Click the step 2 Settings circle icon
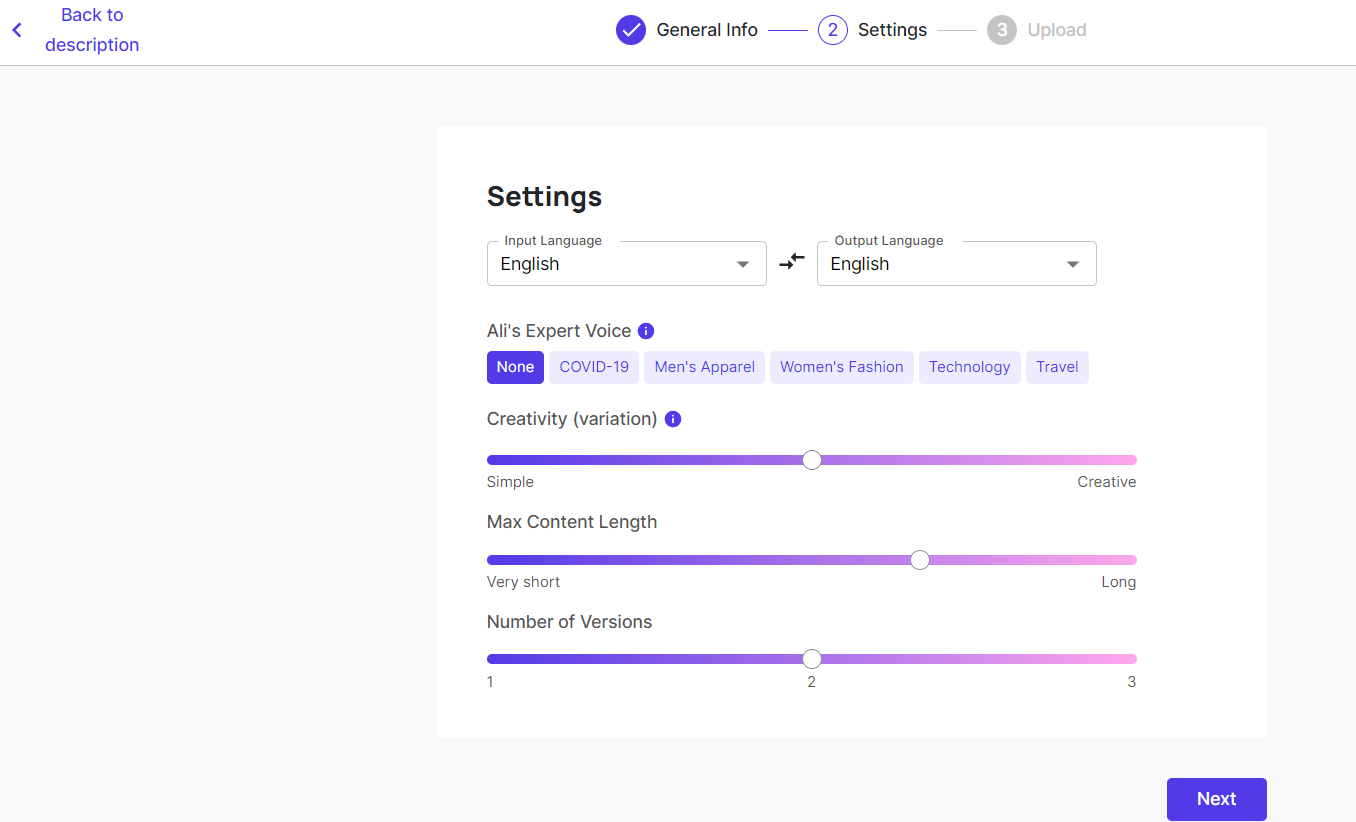The height and width of the screenshot is (822, 1356). 833,30
